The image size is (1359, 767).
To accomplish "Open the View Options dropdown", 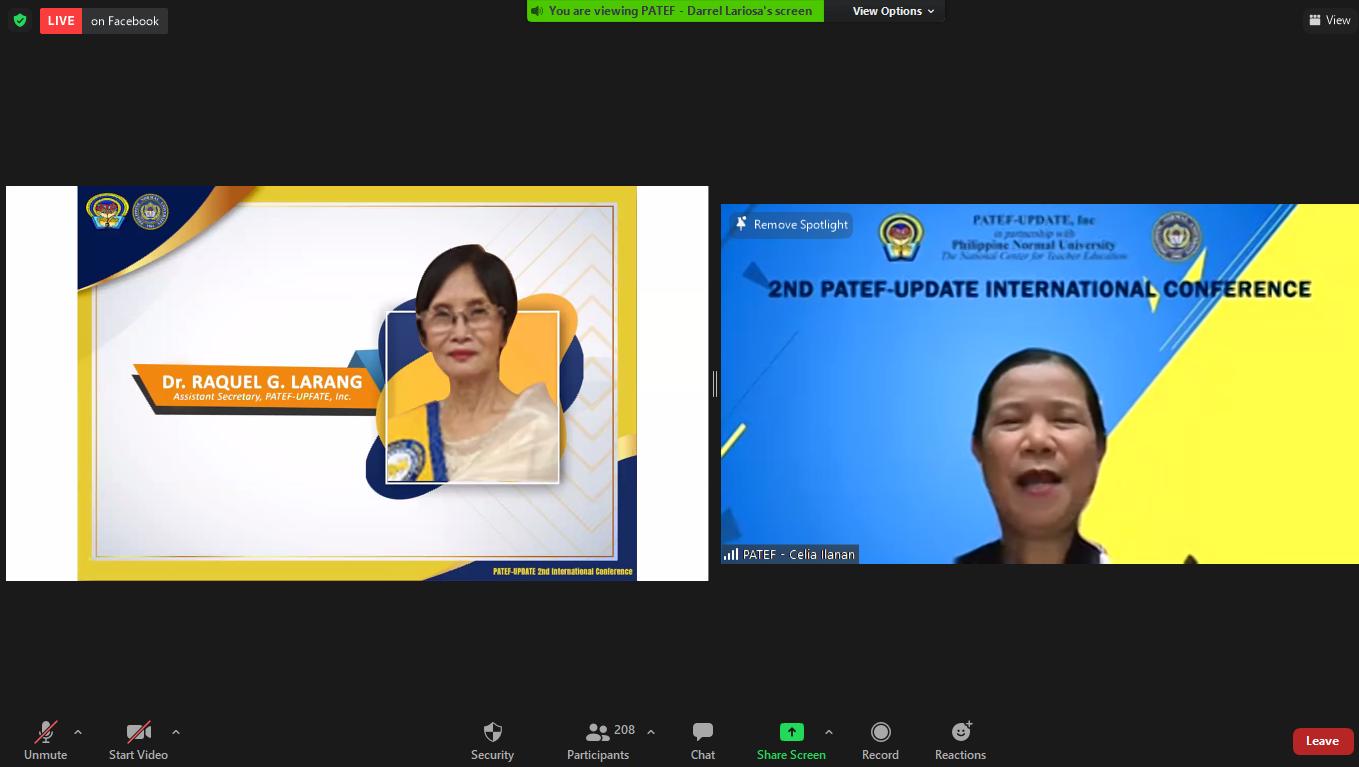I will [x=892, y=11].
